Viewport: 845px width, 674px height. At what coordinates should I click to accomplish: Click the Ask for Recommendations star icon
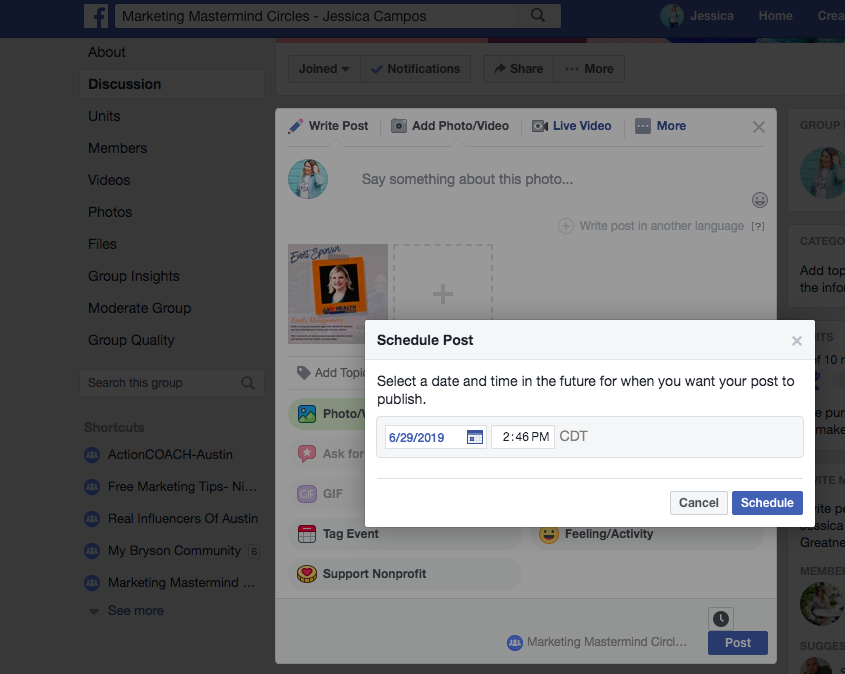point(307,454)
